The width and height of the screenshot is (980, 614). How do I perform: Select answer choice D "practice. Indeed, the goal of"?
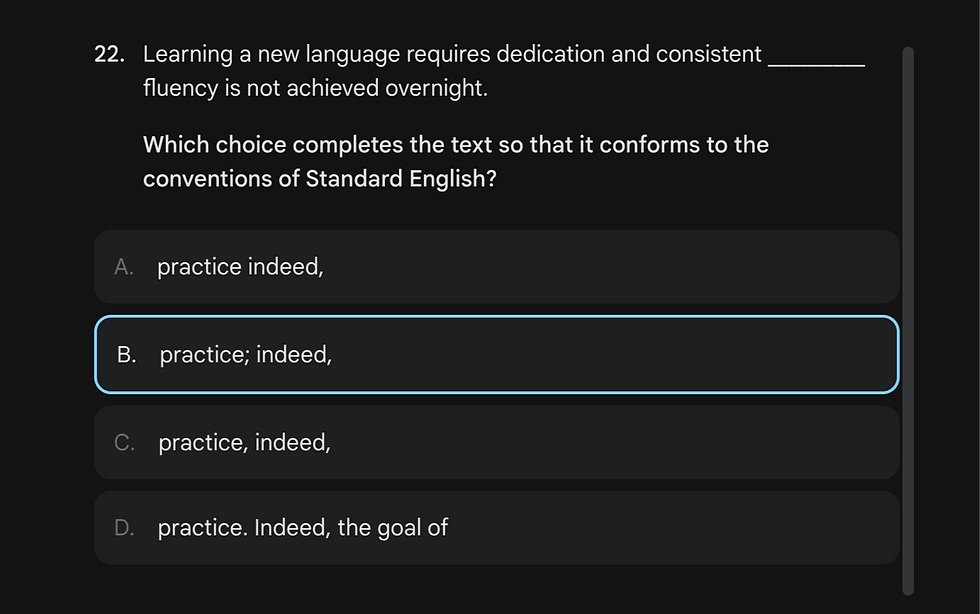point(497,528)
